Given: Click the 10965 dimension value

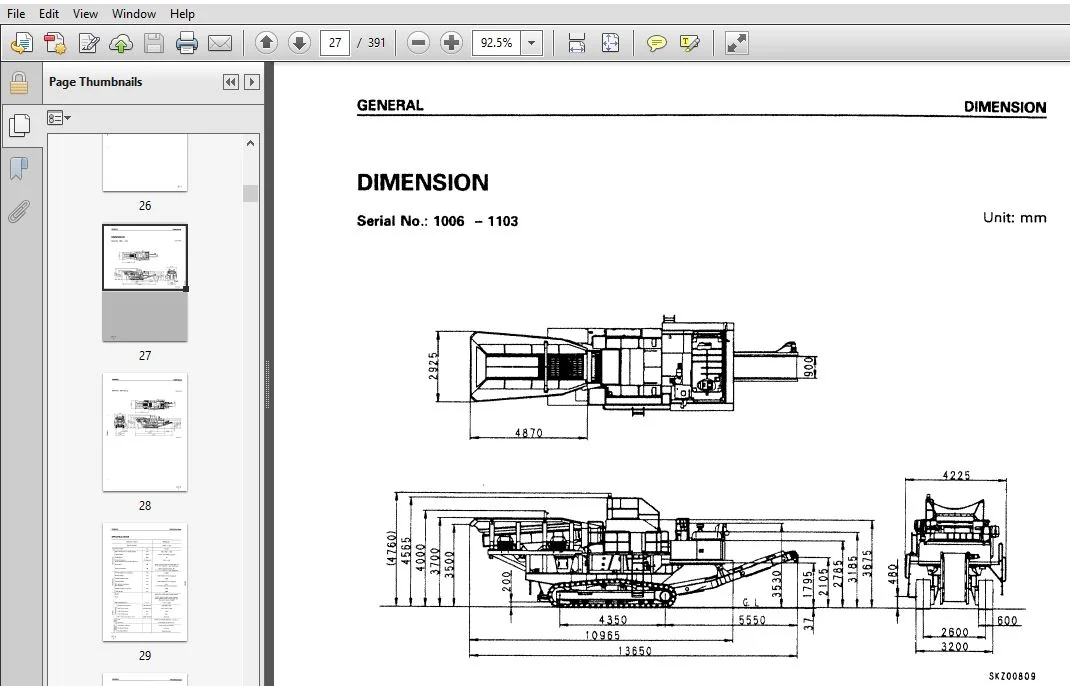Looking at the screenshot, I should click(x=603, y=635).
